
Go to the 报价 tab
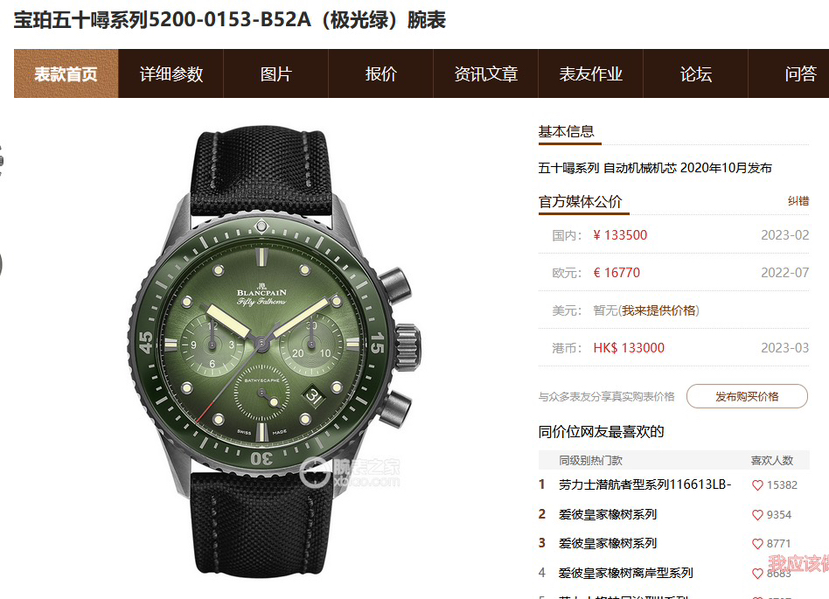[x=381, y=74]
